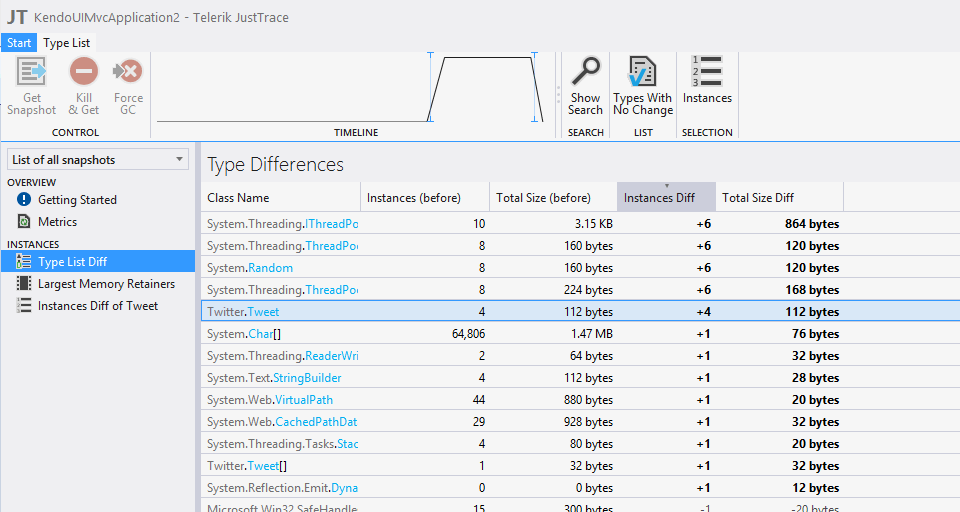The image size is (960, 512).
Task: Open Largest Memory Retainers view
Action: pos(107,284)
